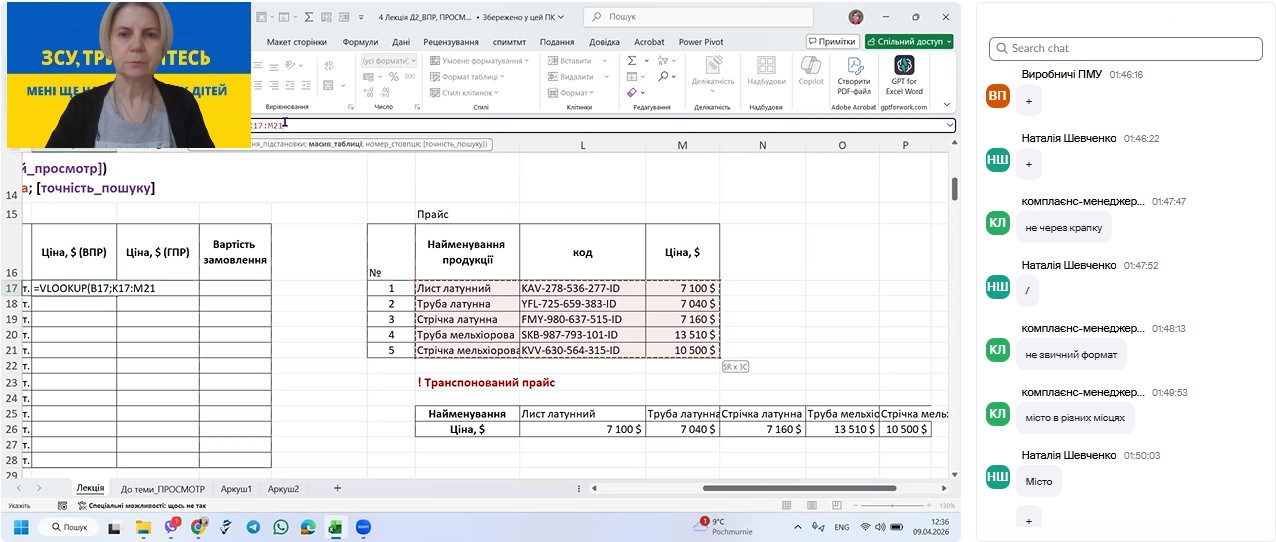
Task: Switch to sheet tab До теми_ПРОСМОТР
Action: click(162, 489)
